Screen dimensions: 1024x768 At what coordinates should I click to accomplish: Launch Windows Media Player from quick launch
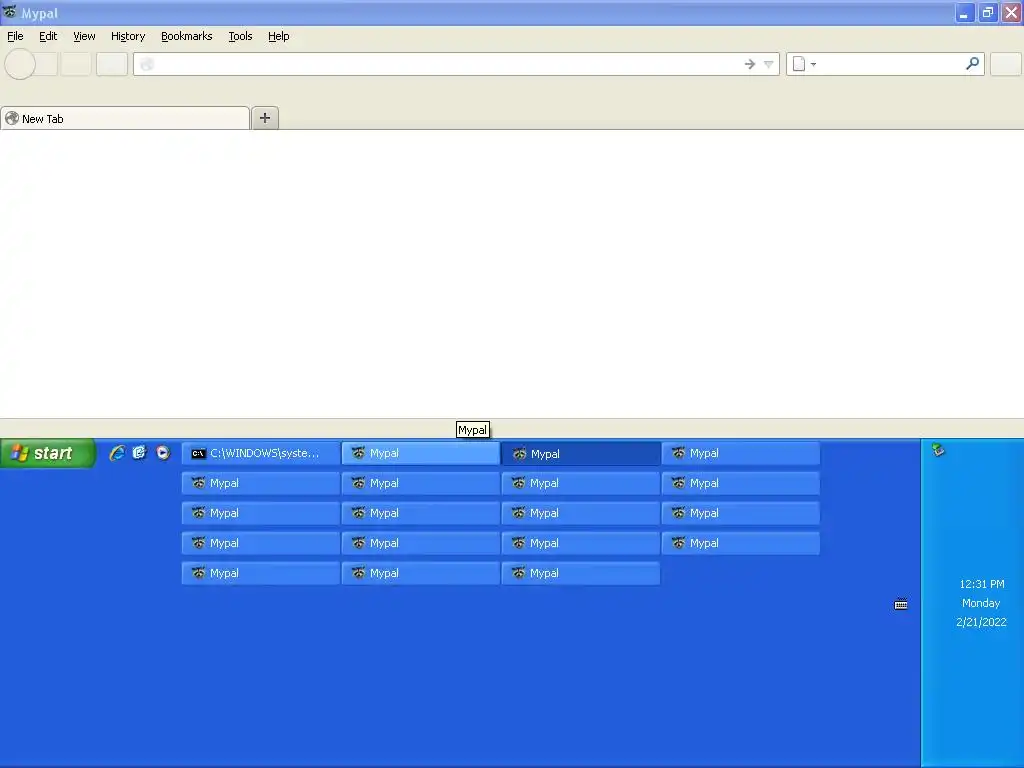(163, 453)
